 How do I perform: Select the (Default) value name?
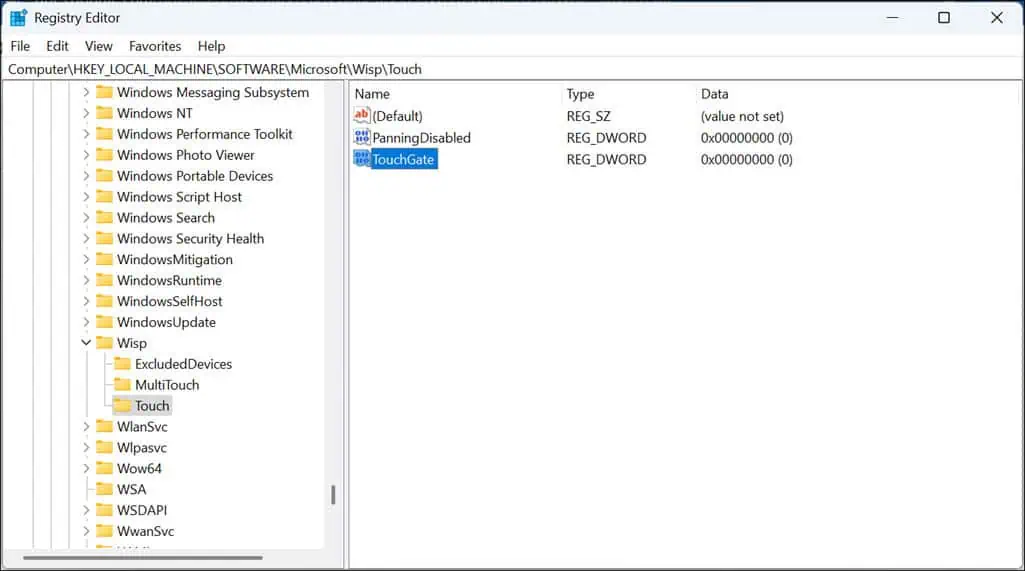pyautogui.click(x=397, y=116)
